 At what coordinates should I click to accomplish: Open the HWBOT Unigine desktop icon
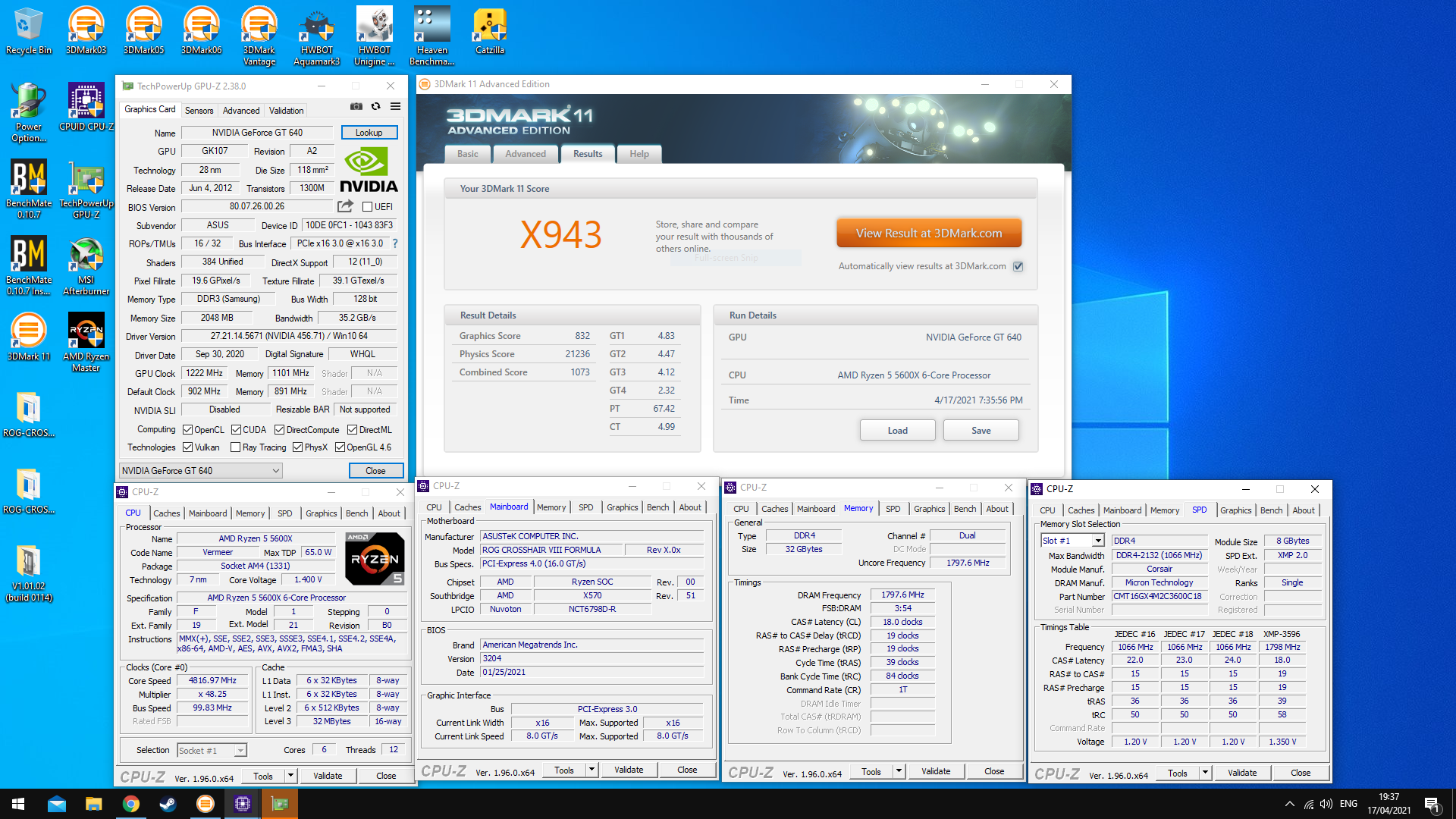(375, 36)
